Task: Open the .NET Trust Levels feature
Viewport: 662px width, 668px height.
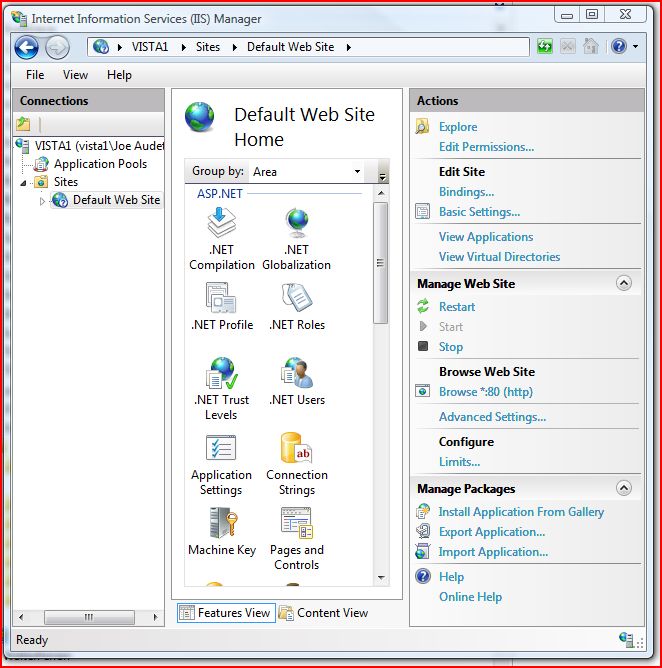Action: click(x=222, y=389)
